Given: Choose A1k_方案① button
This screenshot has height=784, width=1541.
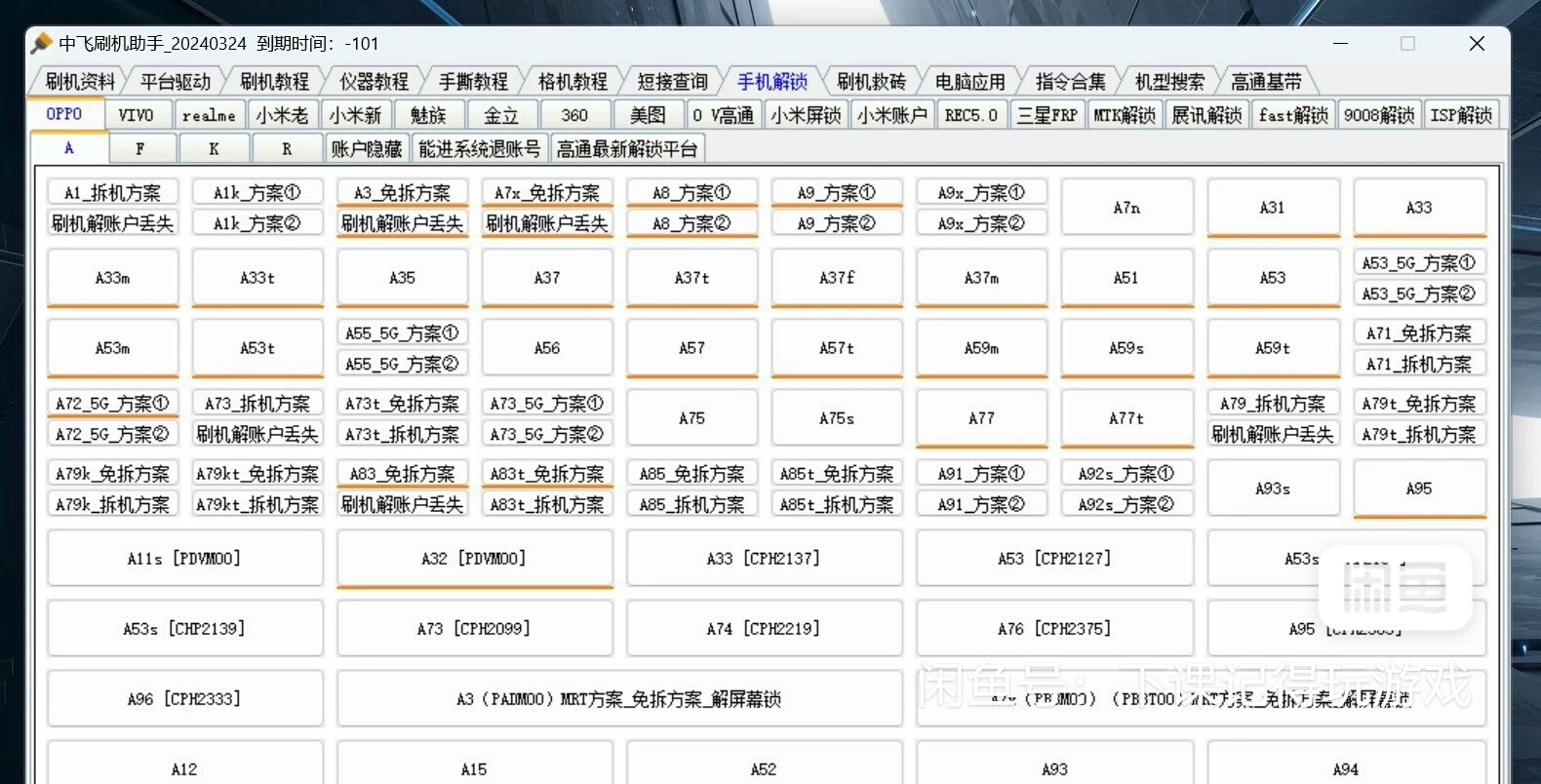Looking at the screenshot, I should pyautogui.click(x=257, y=193).
